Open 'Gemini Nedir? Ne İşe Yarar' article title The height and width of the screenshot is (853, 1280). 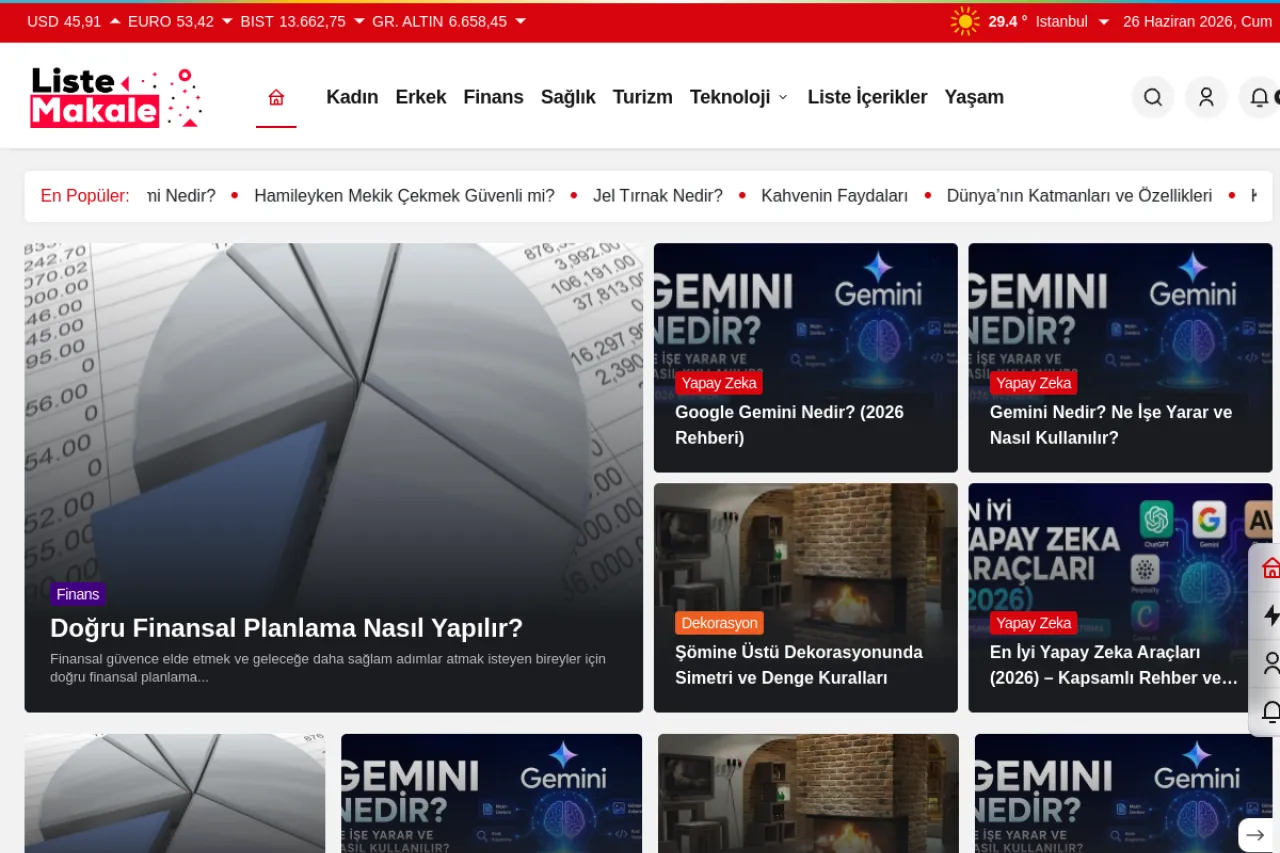click(1111, 425)
